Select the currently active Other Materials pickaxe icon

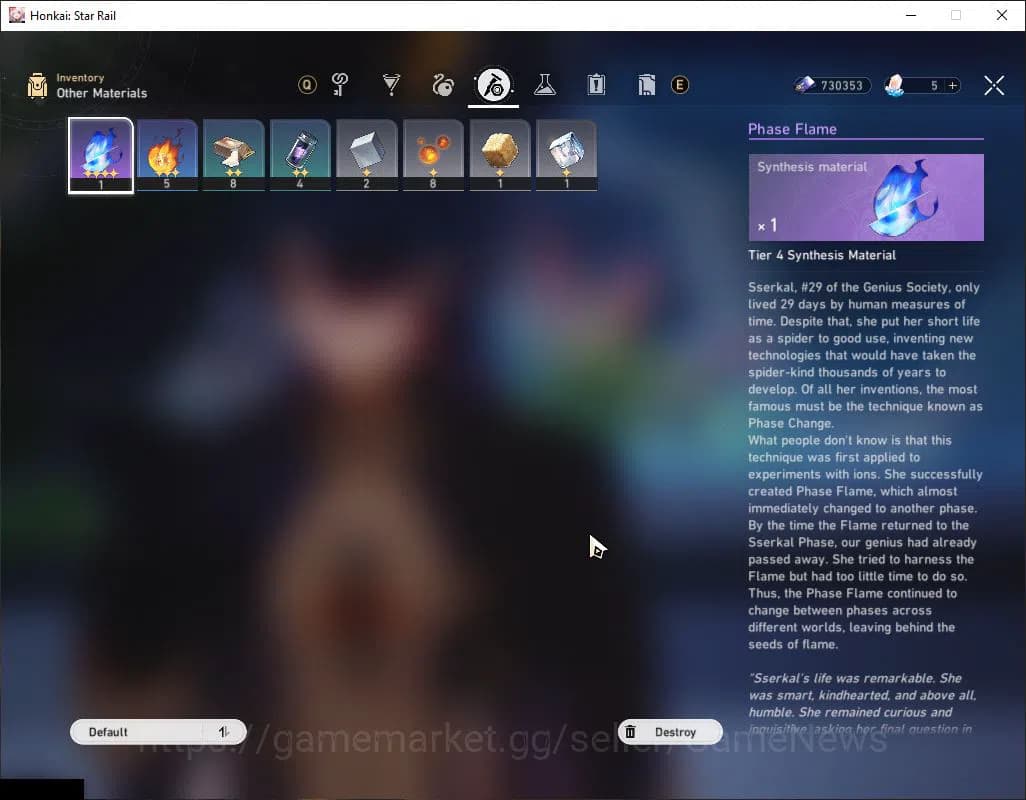point(493,85)
